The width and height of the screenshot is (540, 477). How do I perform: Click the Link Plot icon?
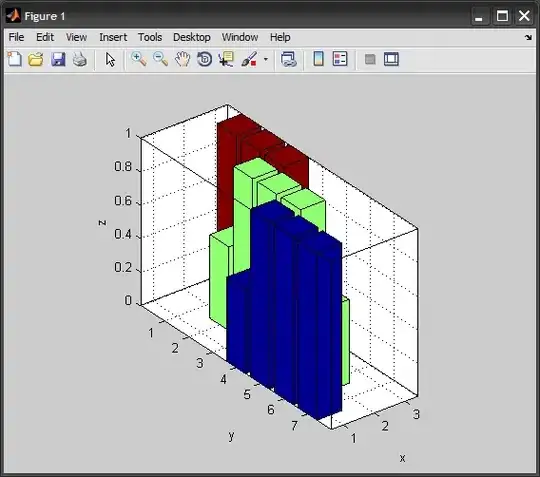pyautogui.click(x=289, y=59)
